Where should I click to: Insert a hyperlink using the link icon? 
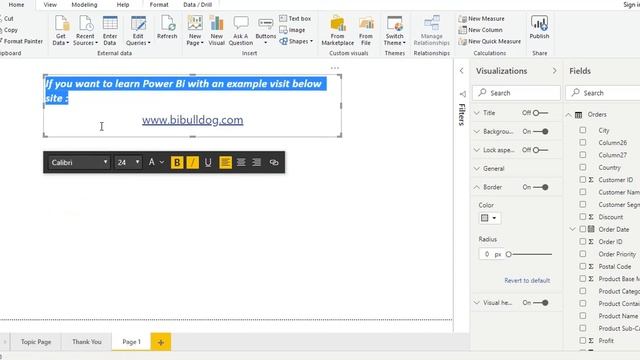[274, 162]
